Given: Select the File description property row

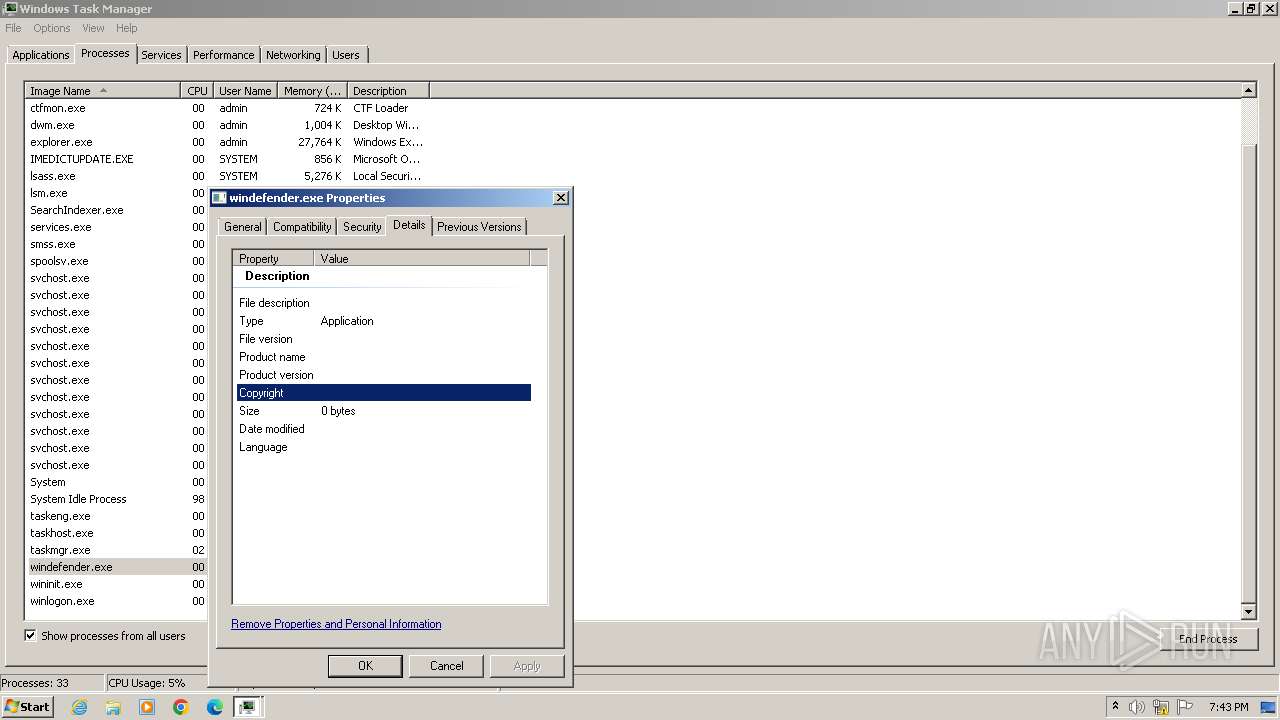Looking at the screenshot, I should pyautogui.click(x=384, y=303).
